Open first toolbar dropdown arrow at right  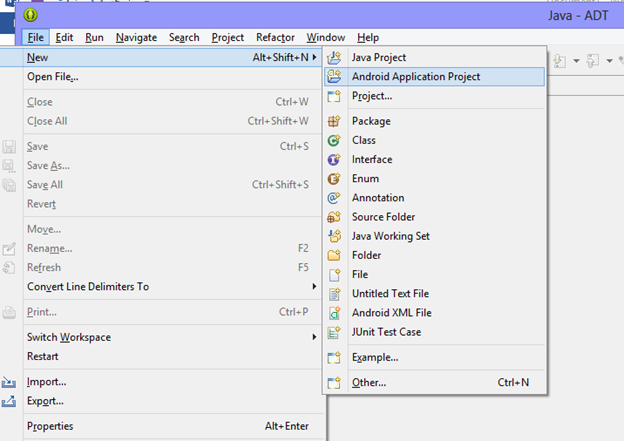click(x=576, y=61)
